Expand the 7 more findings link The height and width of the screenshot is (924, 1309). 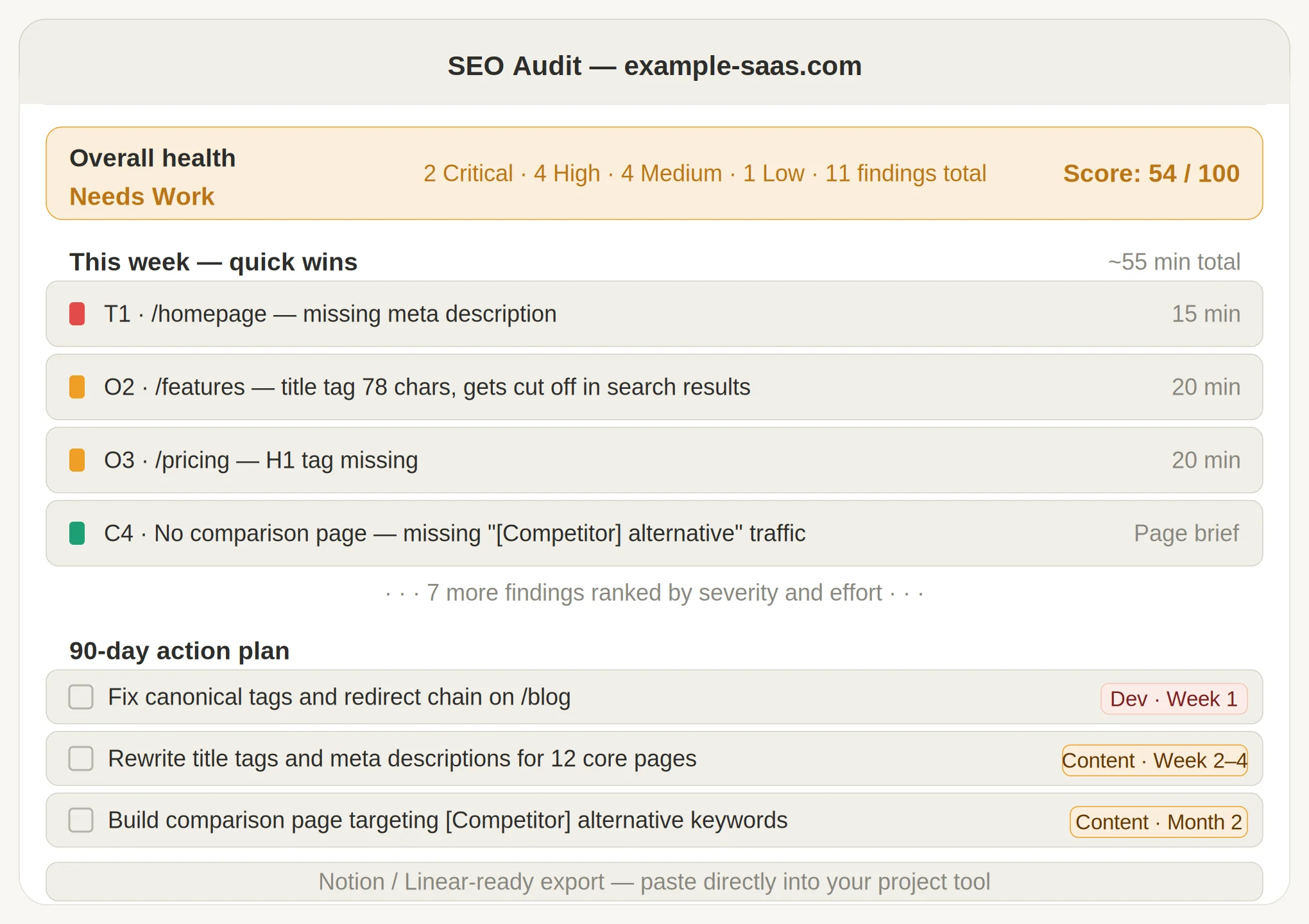pos(654,593)
